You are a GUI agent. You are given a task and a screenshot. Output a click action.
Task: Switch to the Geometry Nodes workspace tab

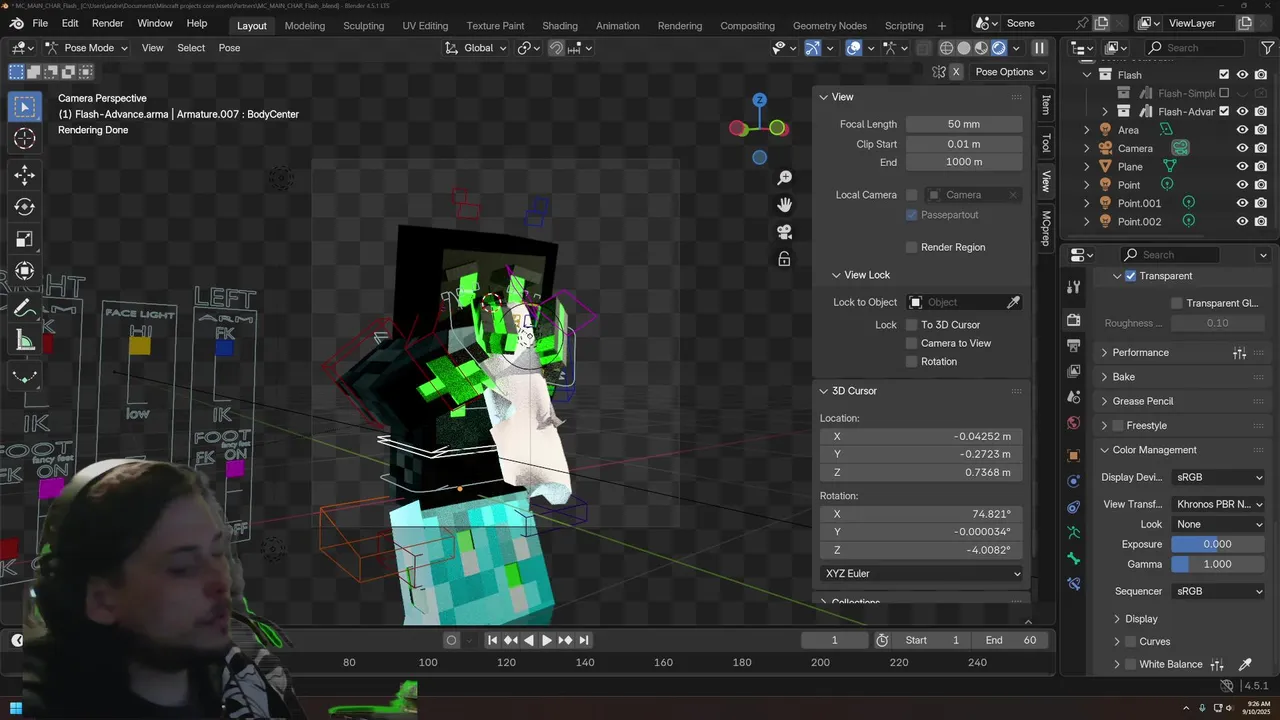[829, 25]
